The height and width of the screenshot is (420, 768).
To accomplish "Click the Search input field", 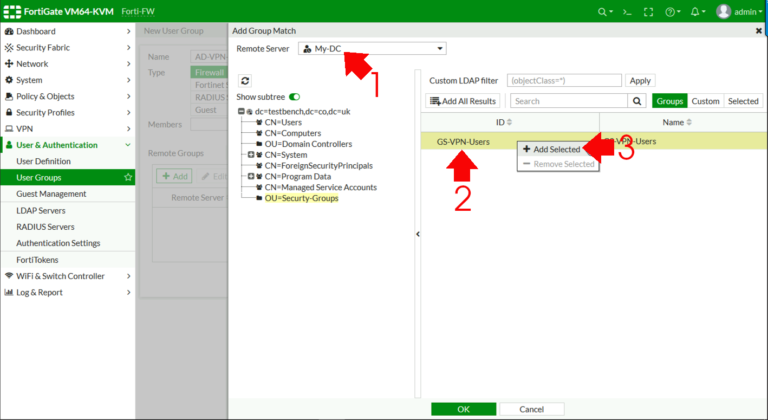I will (569, 101).
